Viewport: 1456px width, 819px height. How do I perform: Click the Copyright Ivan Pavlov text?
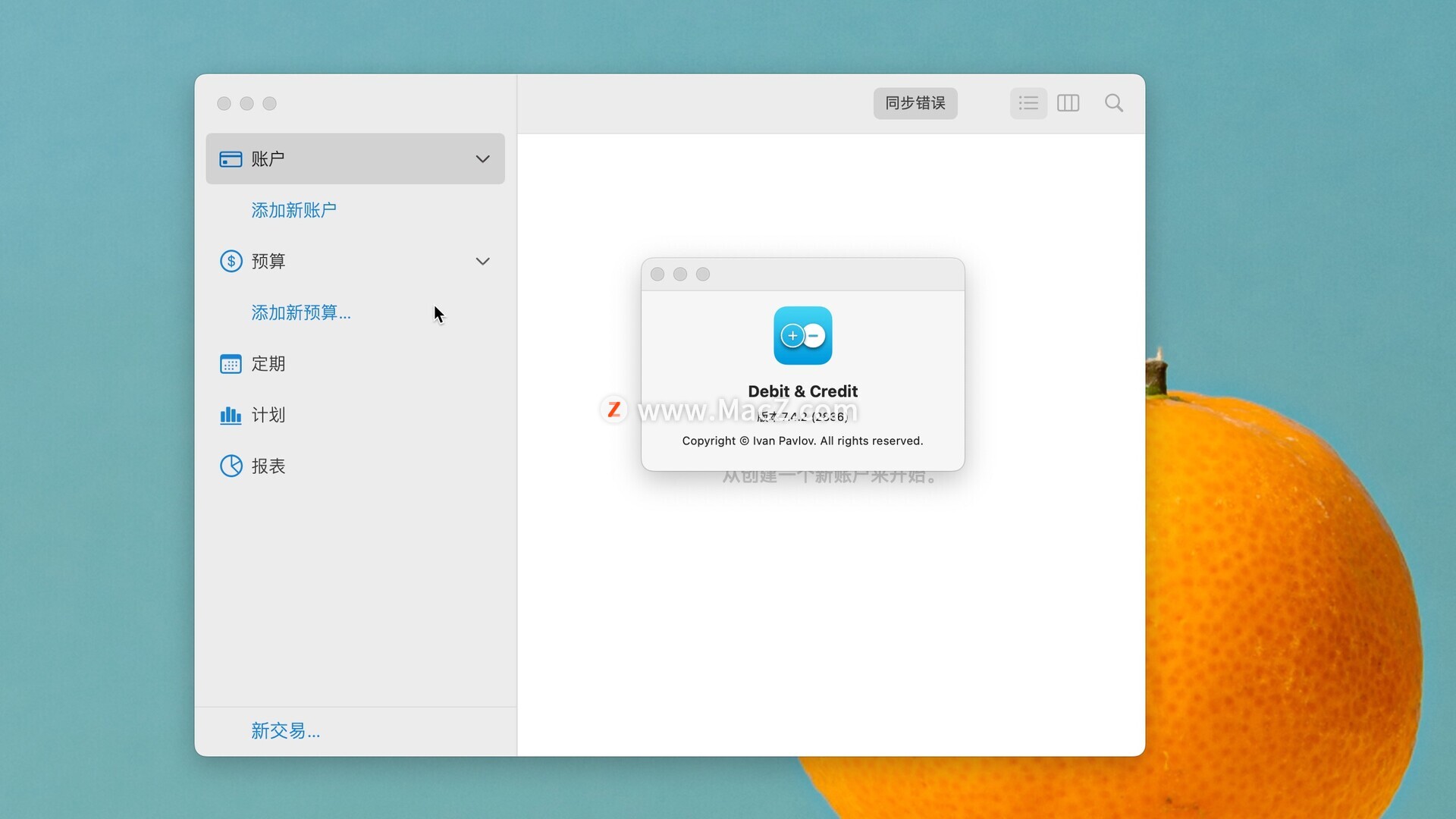coord(802,441)
